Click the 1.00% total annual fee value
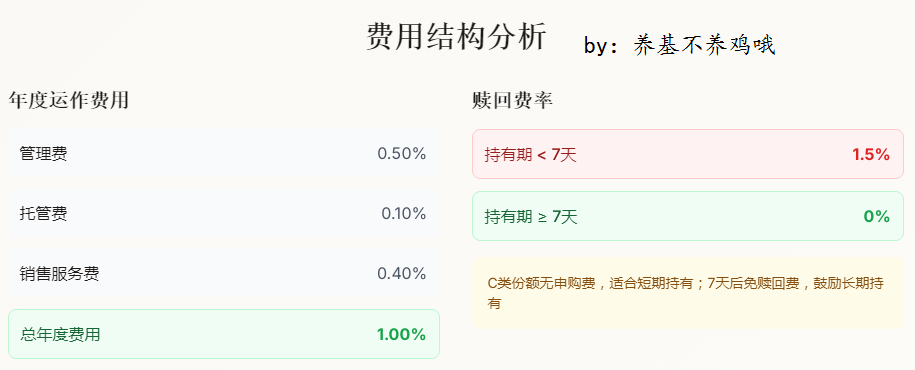 tap(401, 335)
